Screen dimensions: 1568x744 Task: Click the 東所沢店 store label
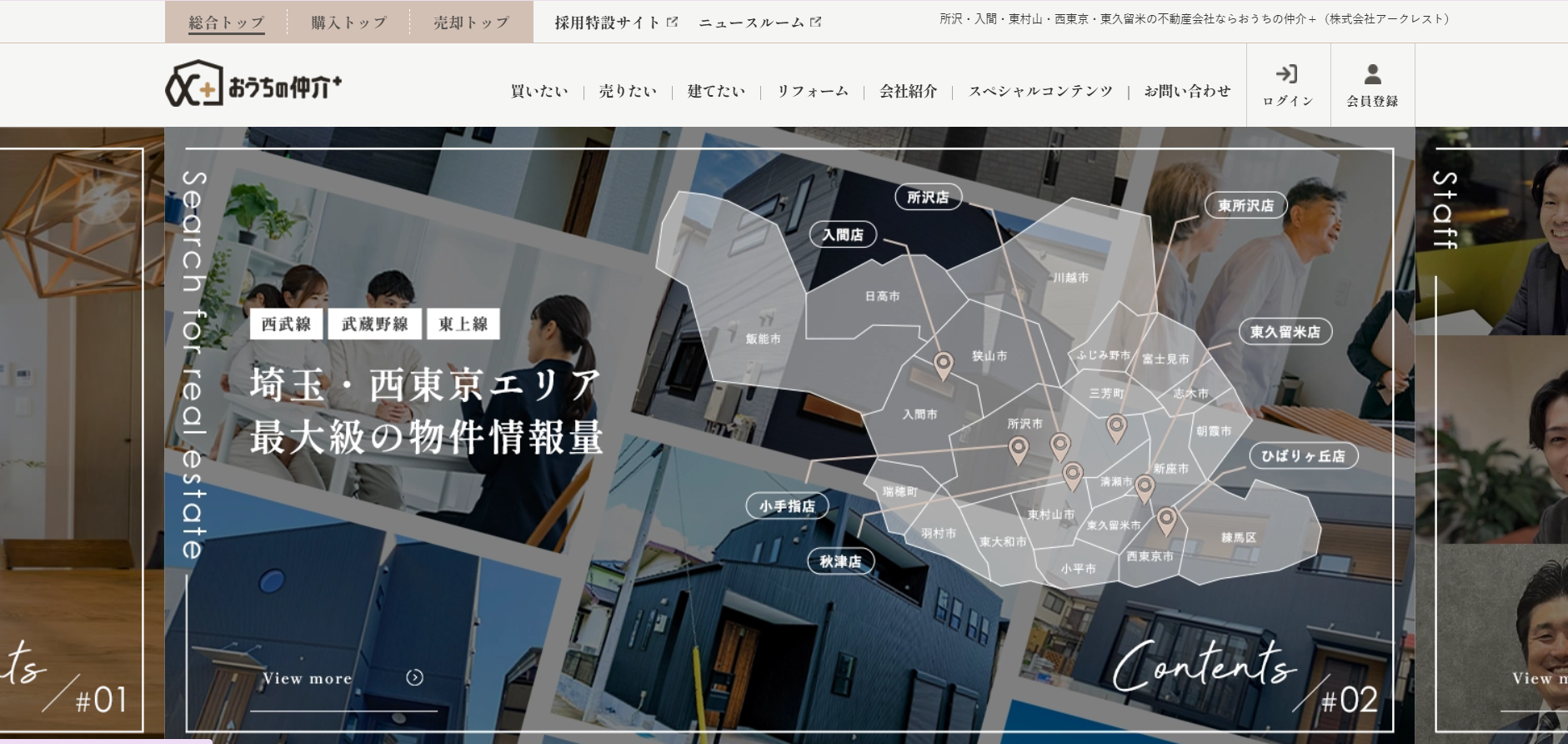tap(1245, 205)
